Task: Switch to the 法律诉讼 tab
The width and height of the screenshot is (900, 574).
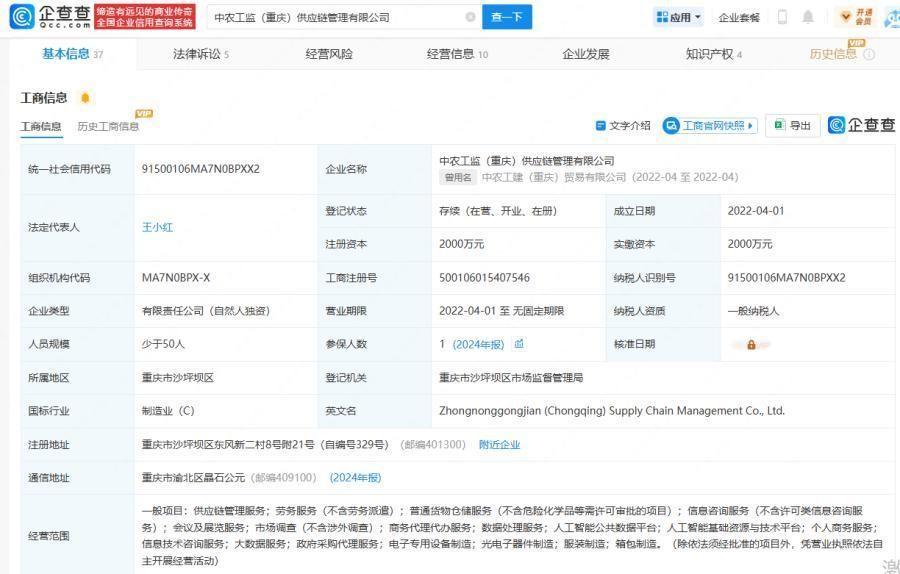Action: pyautogui.click(x=201, y=54)
